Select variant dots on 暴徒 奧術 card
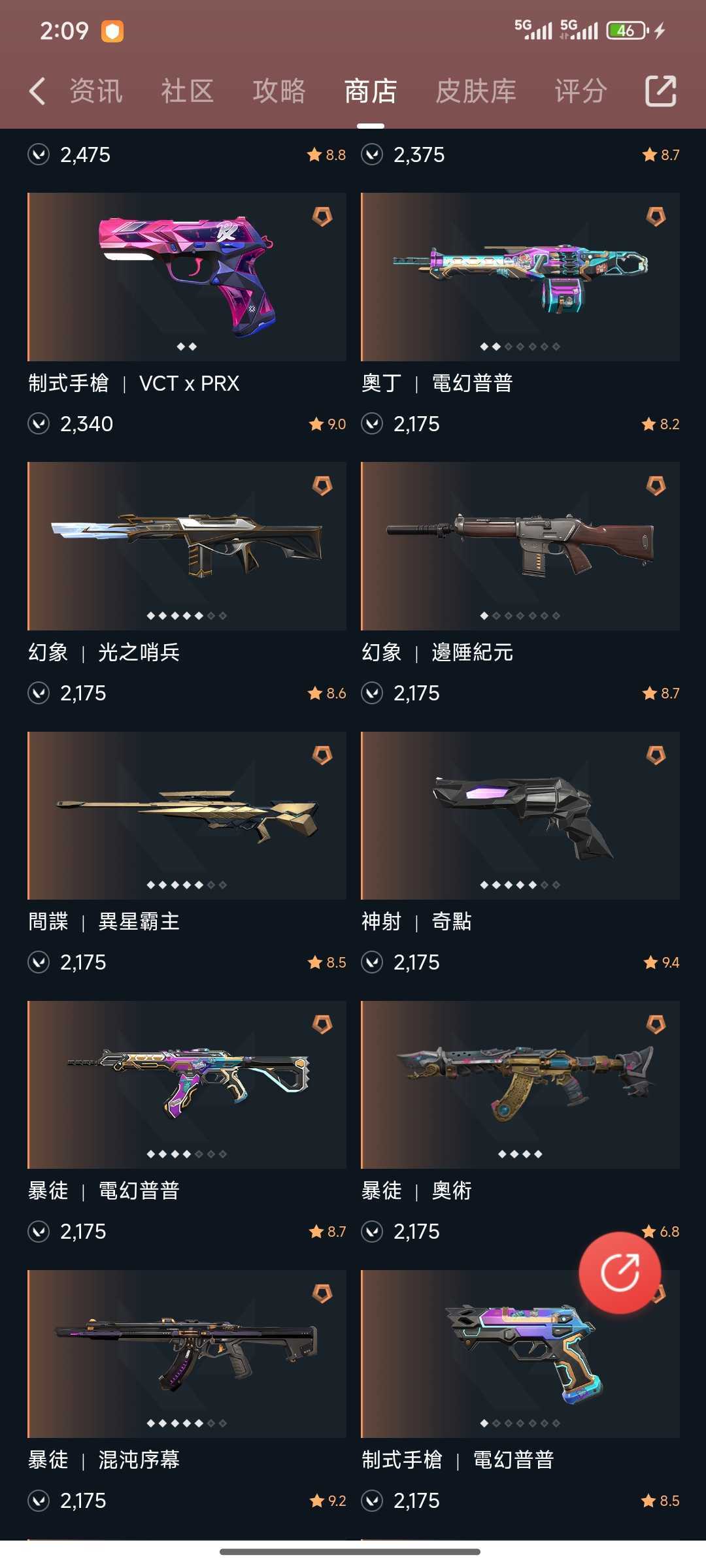 [520, 1154]
